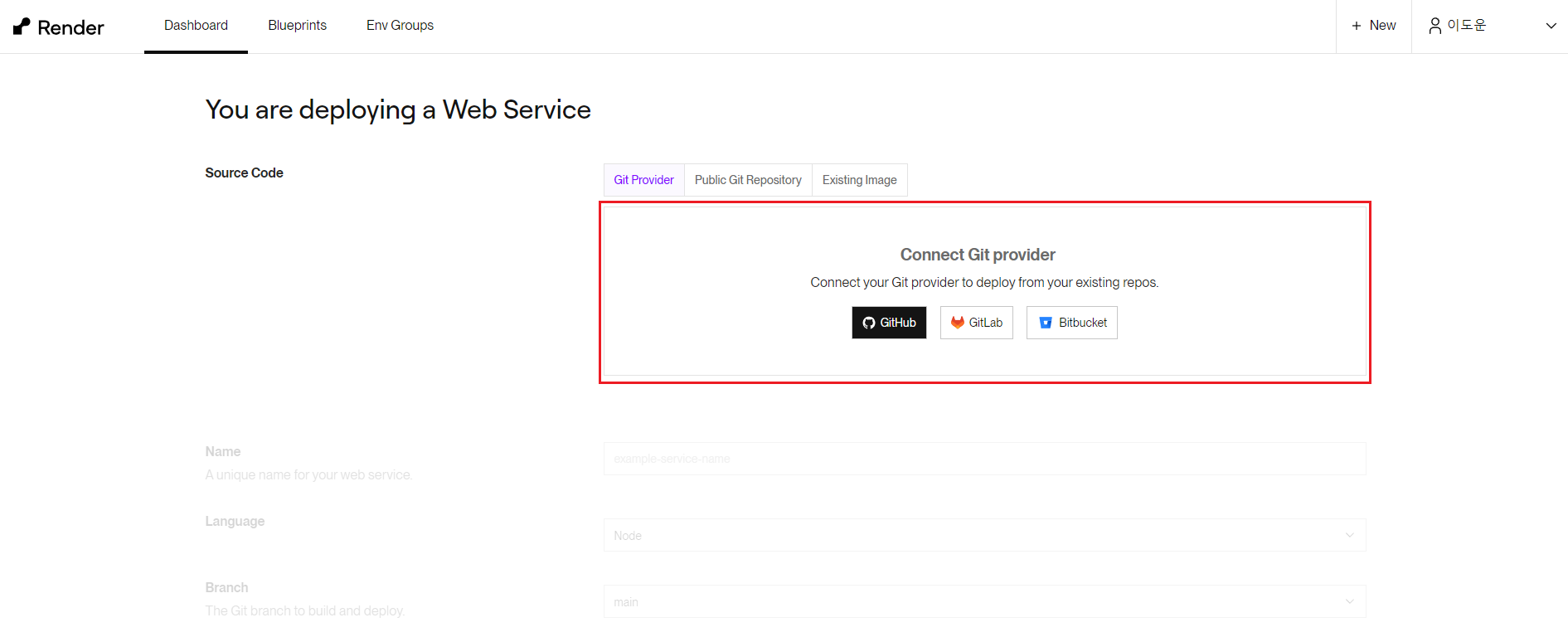
Task: Go to the Blueprints tab
Action: [297, 26]
